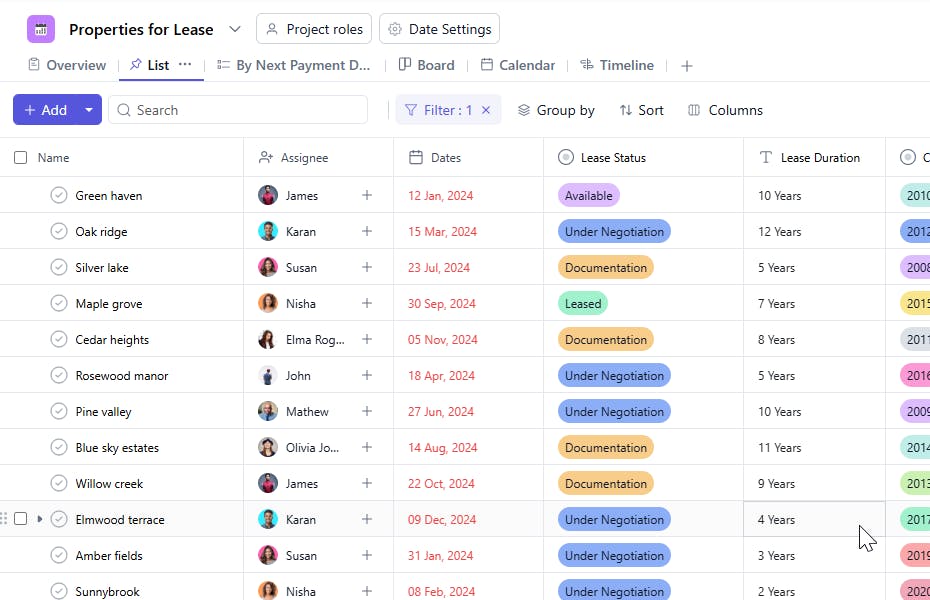Open the Sort options
Image resolution: width=930 pixels, height=600 pixels.
click(x=641, y=110)
